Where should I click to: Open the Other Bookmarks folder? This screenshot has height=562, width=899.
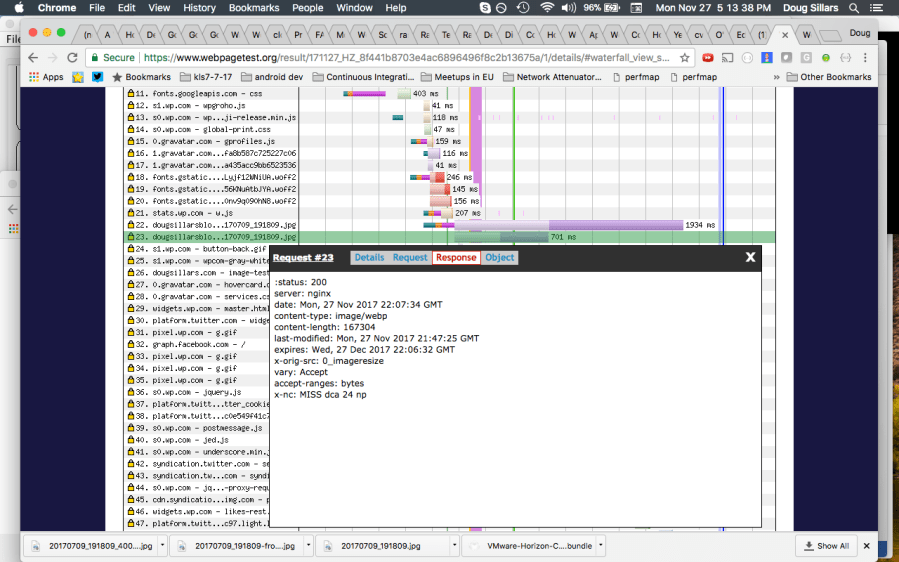click(828, 77)
